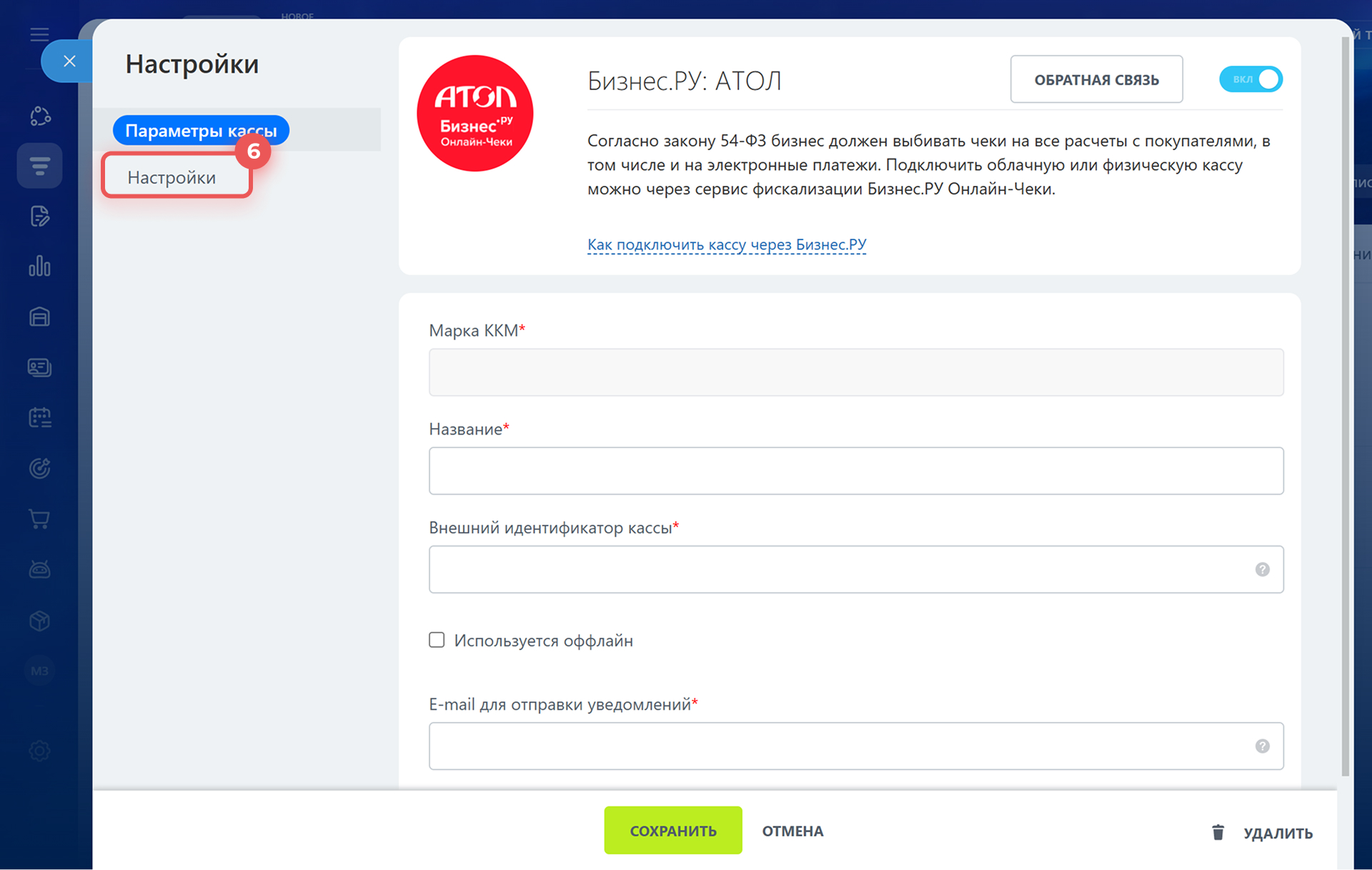This screenshot has width=1372, height=870.
Task: Click the trash icon next to УДАЛИТЬ
Action: pyautogui.click(x=1218, y=832)
